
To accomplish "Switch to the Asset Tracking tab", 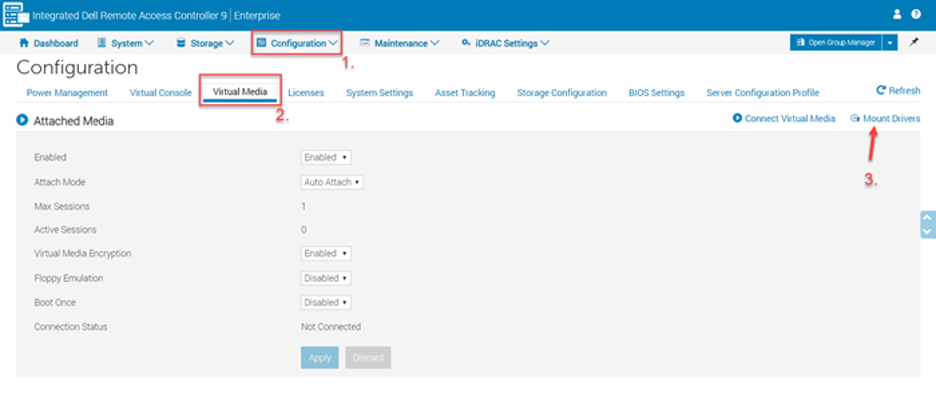I will click(465, 93).
